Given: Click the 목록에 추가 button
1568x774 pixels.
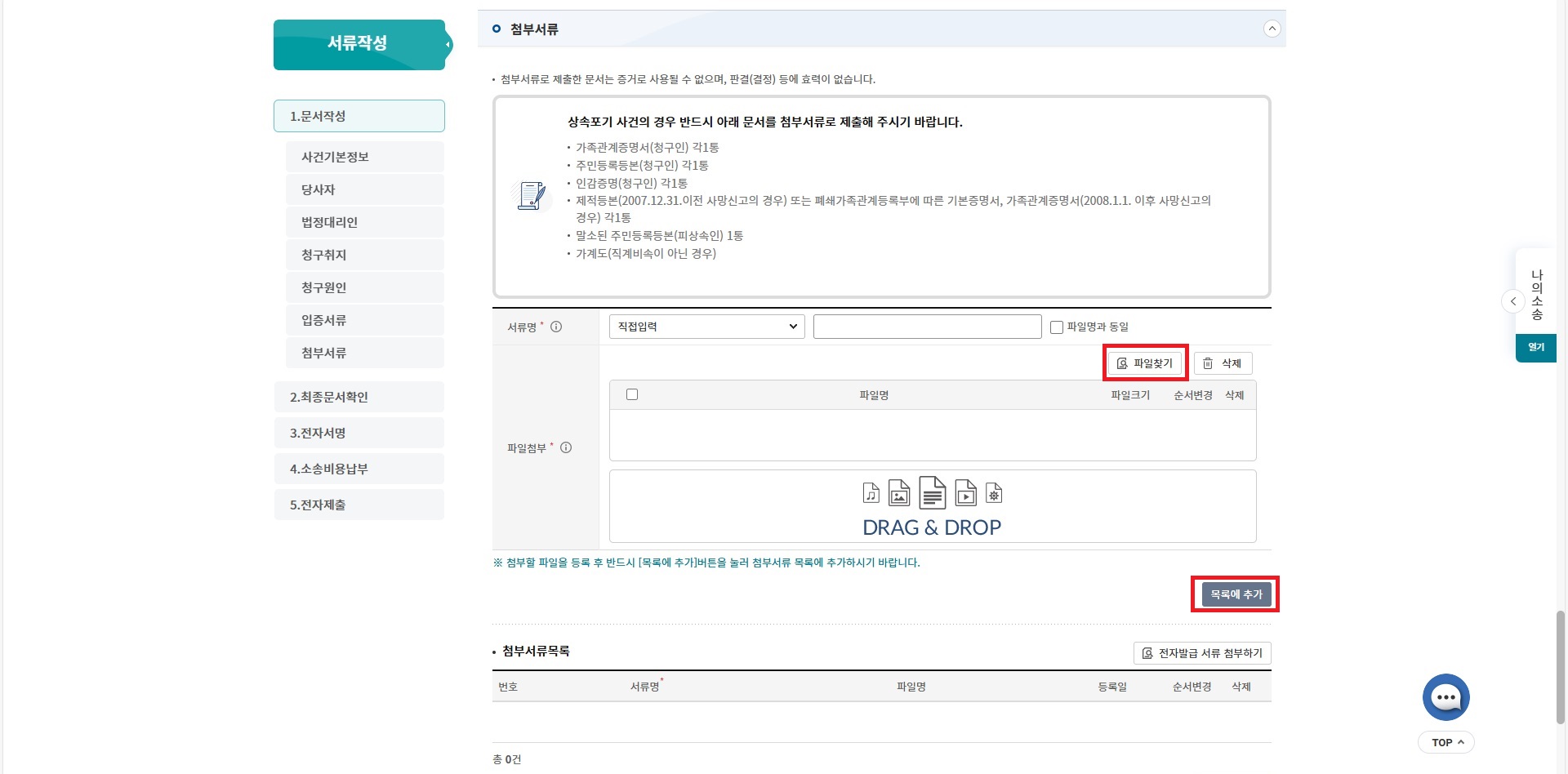Looking at the screenshot, I should click(1236, 594).
